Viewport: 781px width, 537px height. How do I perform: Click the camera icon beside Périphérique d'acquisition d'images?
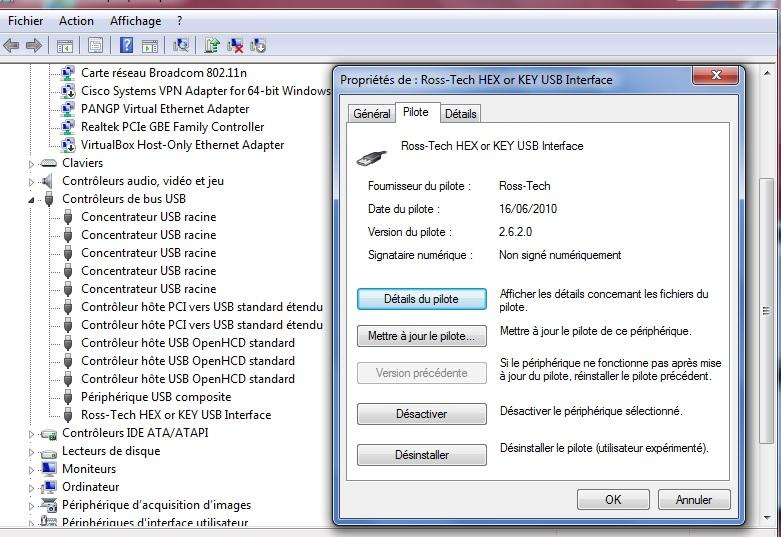tap(49, 505)
